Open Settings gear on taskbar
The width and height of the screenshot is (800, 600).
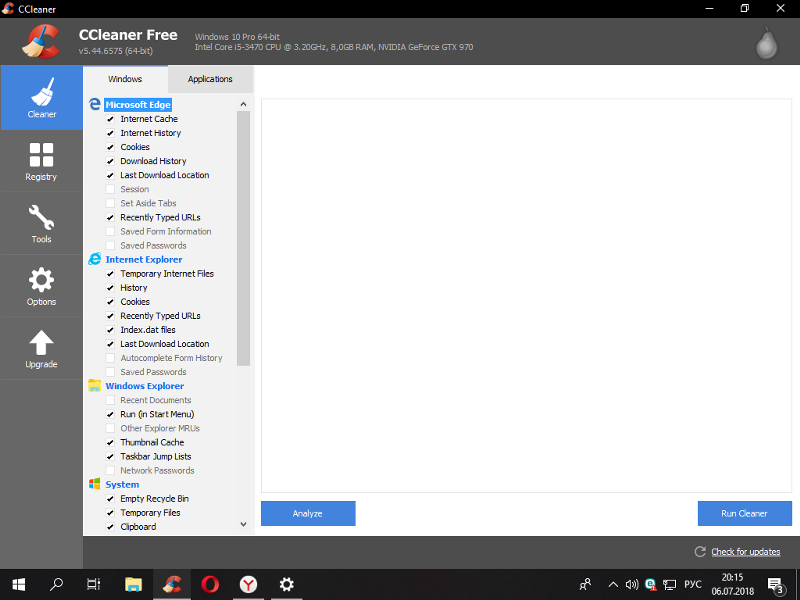[287, 584]
